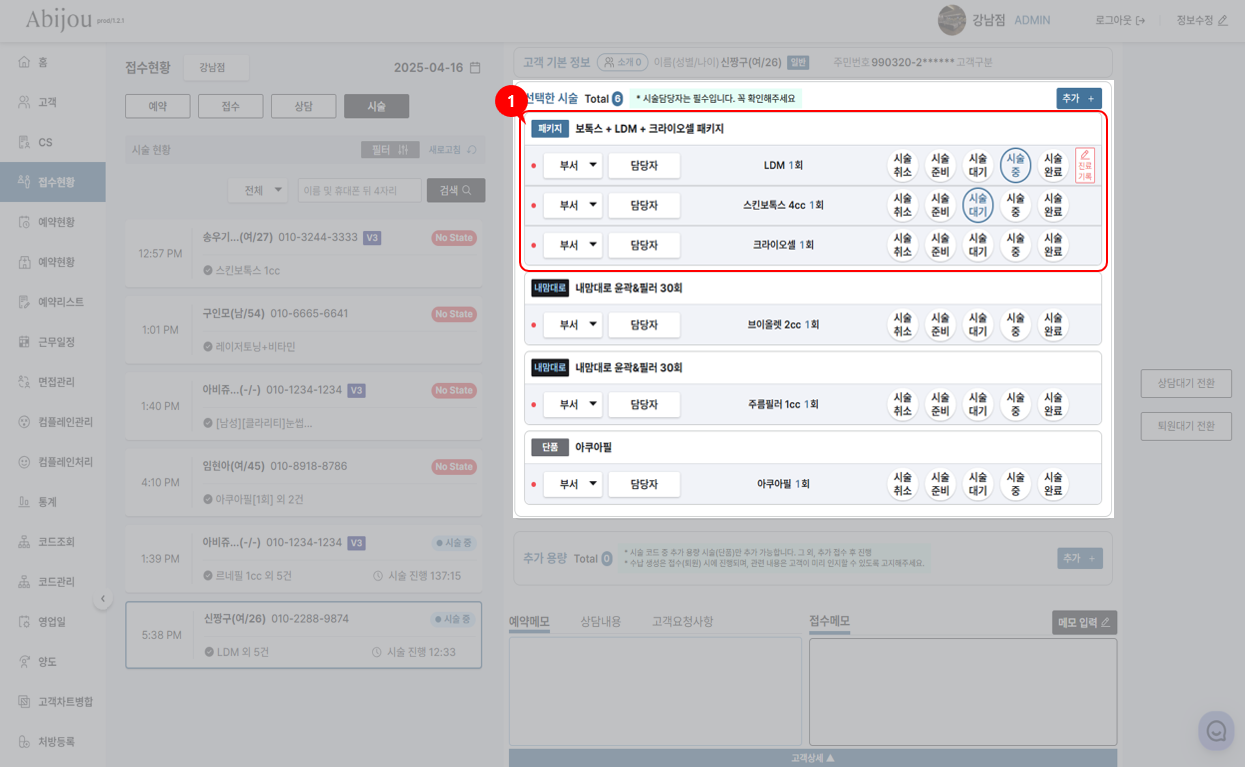Viewport: 1245px width, 767px height.
Task: Expand the 고객상세 bar
Action: pyautogui.click(x=812, y=758)
